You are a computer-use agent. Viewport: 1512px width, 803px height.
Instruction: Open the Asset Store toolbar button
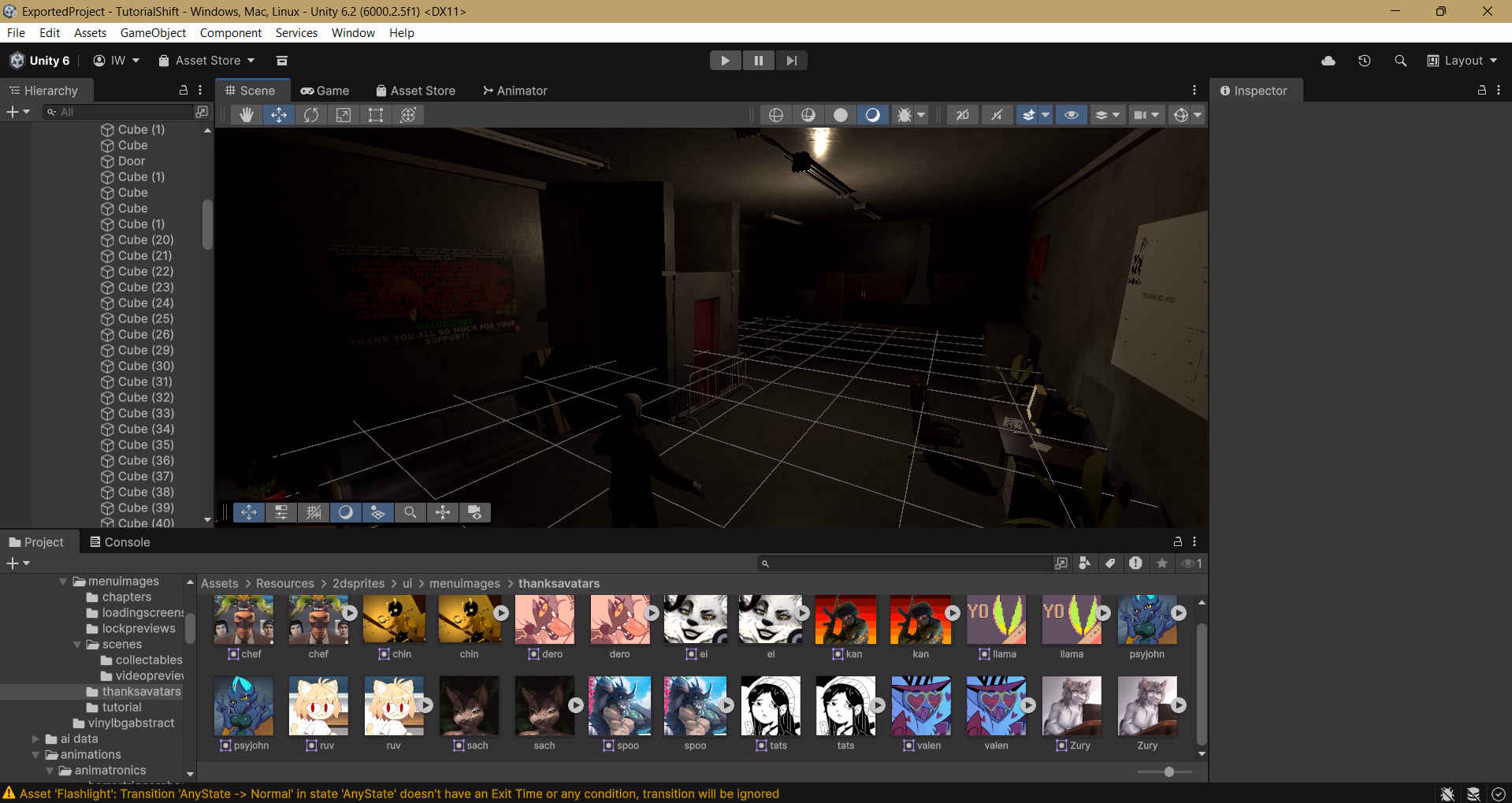coord(207,61)
